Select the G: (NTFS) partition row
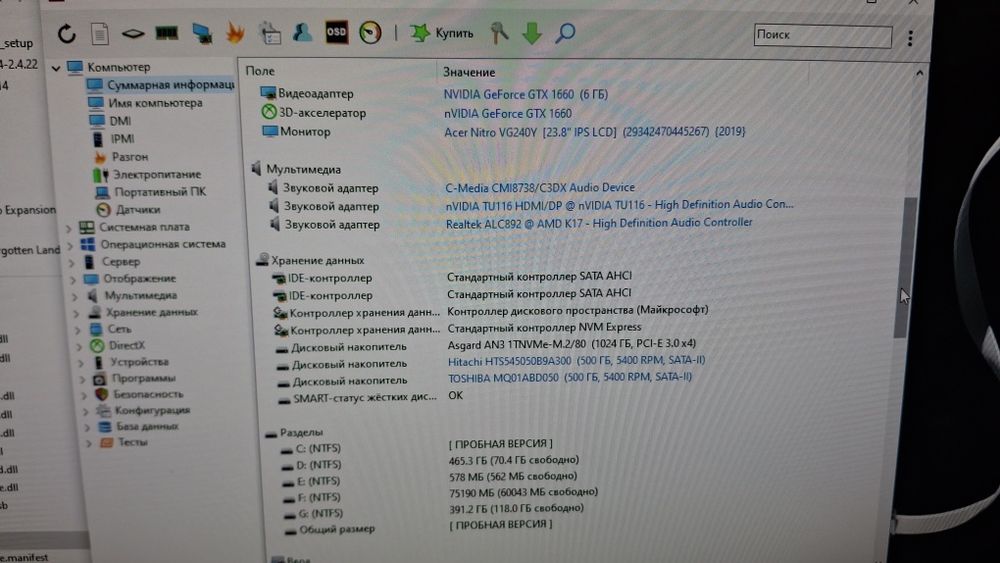This screenshot has height=563, width=1000. pyautogui.click(x=314, y=513)
